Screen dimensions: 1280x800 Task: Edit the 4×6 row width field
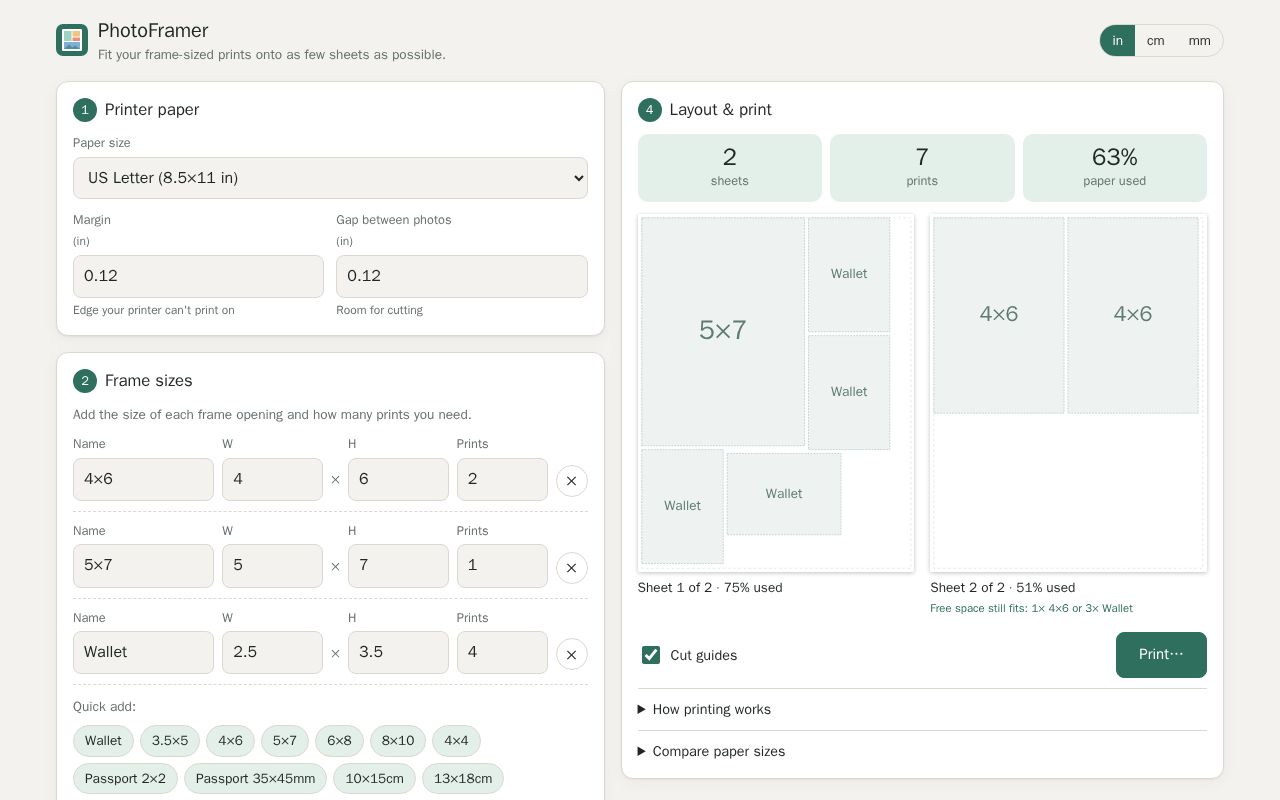272,479
